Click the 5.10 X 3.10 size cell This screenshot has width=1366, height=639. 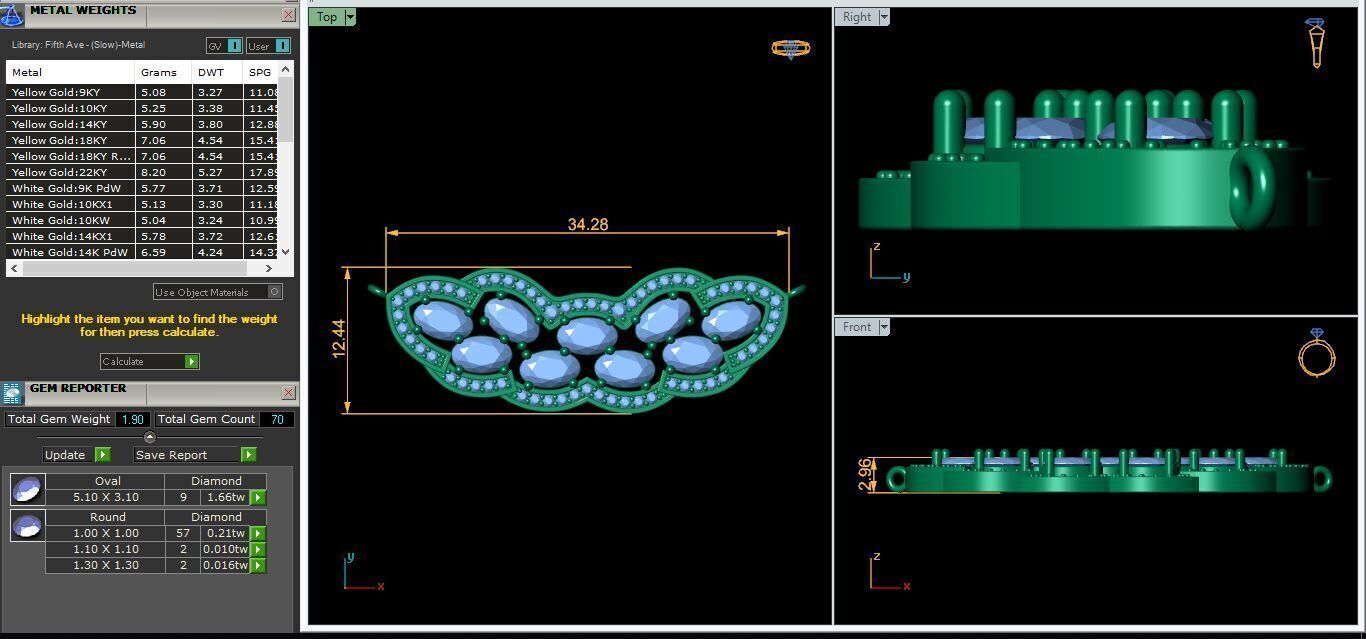(x=105, y=497)
